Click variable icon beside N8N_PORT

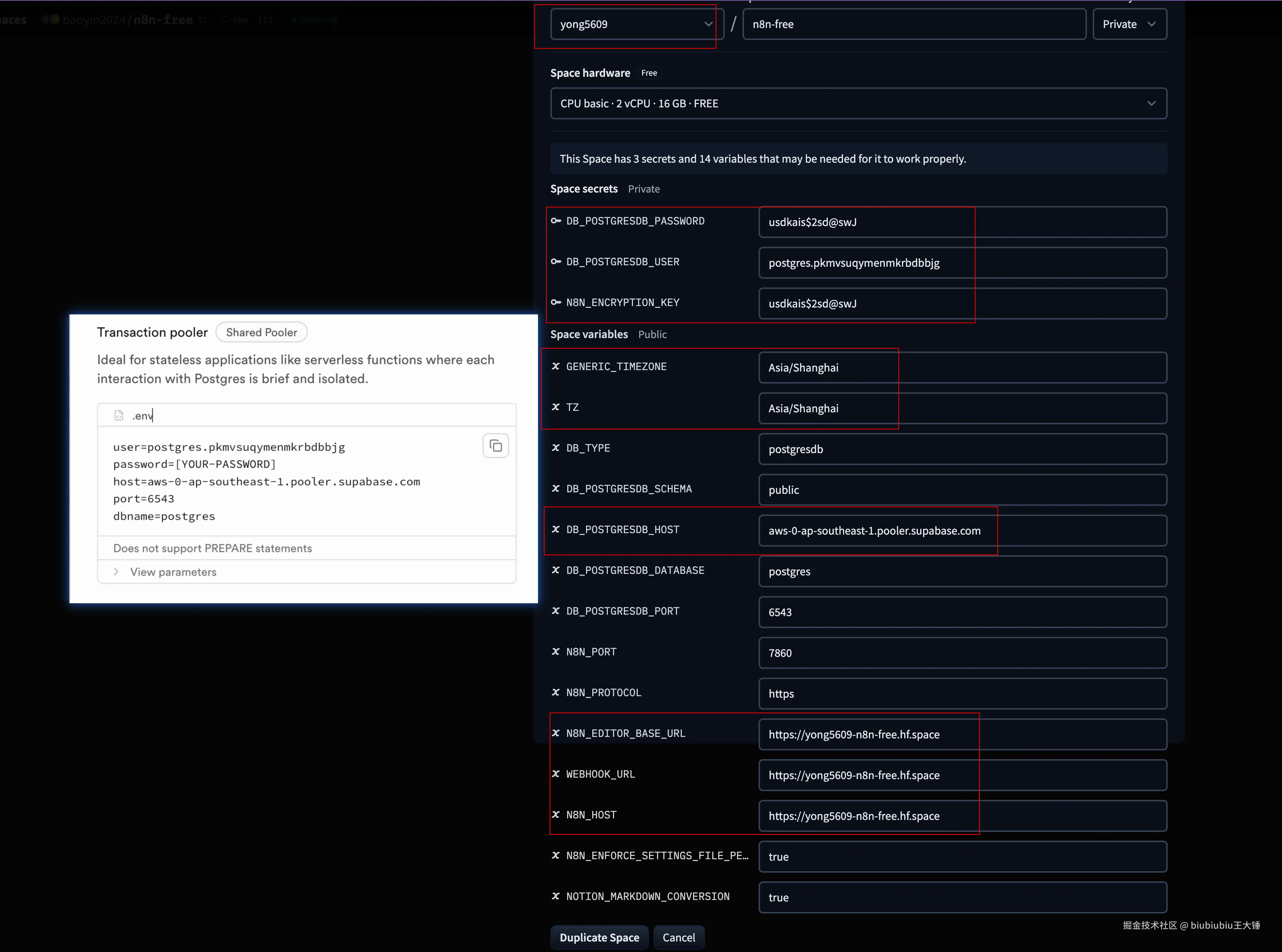[x=556, y=651]
